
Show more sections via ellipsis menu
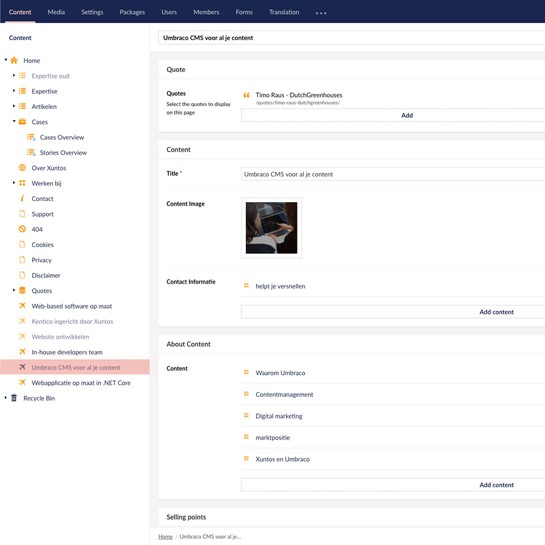click(321, 13)
